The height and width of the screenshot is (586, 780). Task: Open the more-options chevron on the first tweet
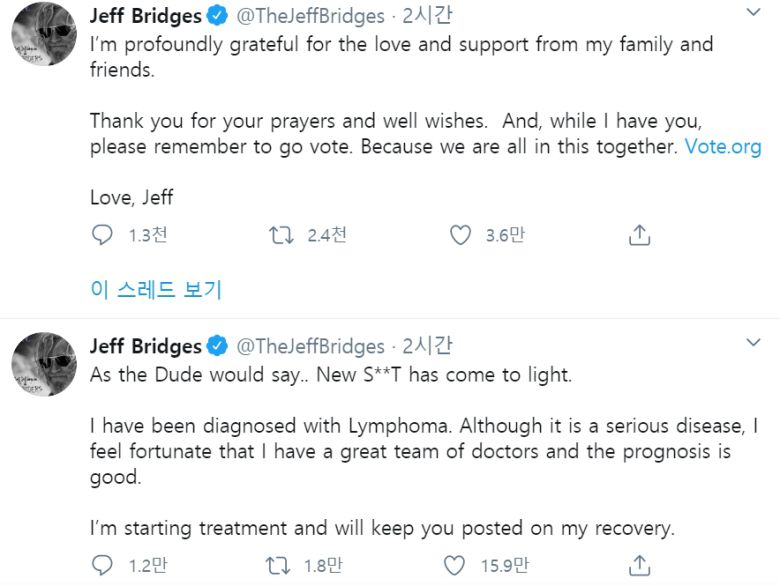[x=754, y=13]
